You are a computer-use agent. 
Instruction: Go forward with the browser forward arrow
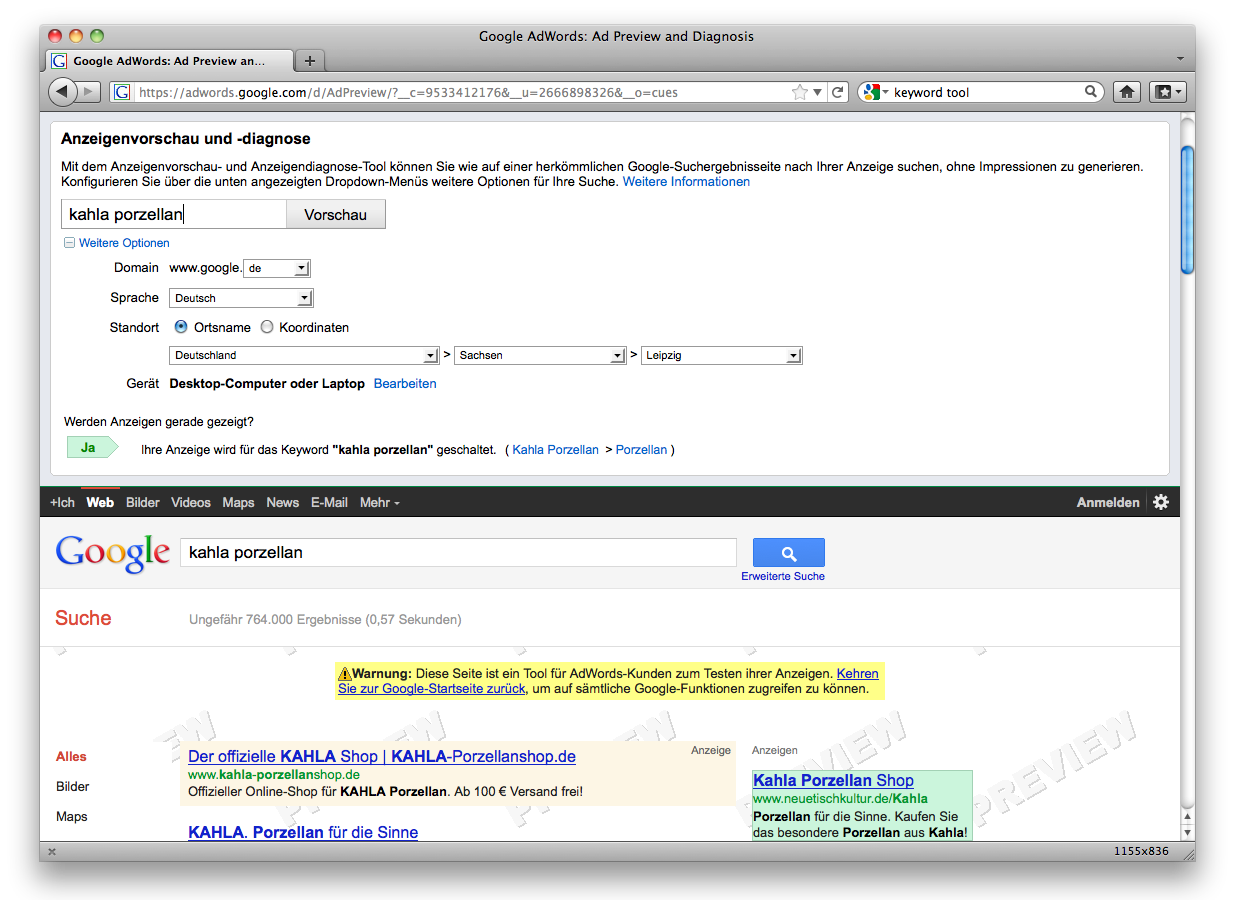coord(89,92)
